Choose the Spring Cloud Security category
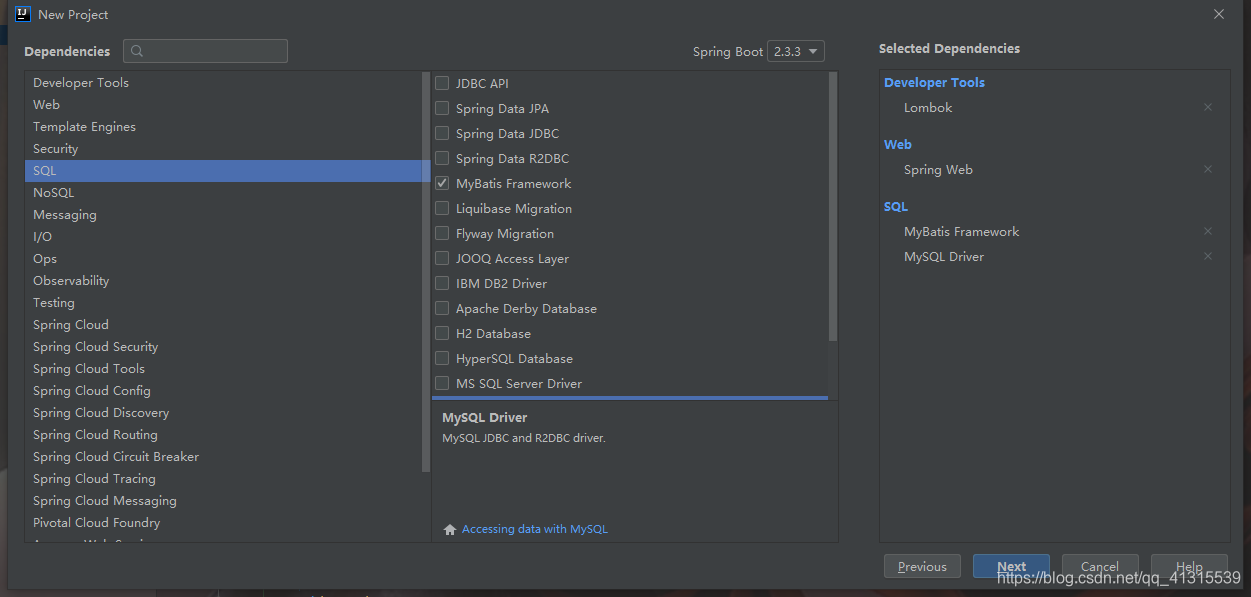1251x597 pixels. [227, 347]
